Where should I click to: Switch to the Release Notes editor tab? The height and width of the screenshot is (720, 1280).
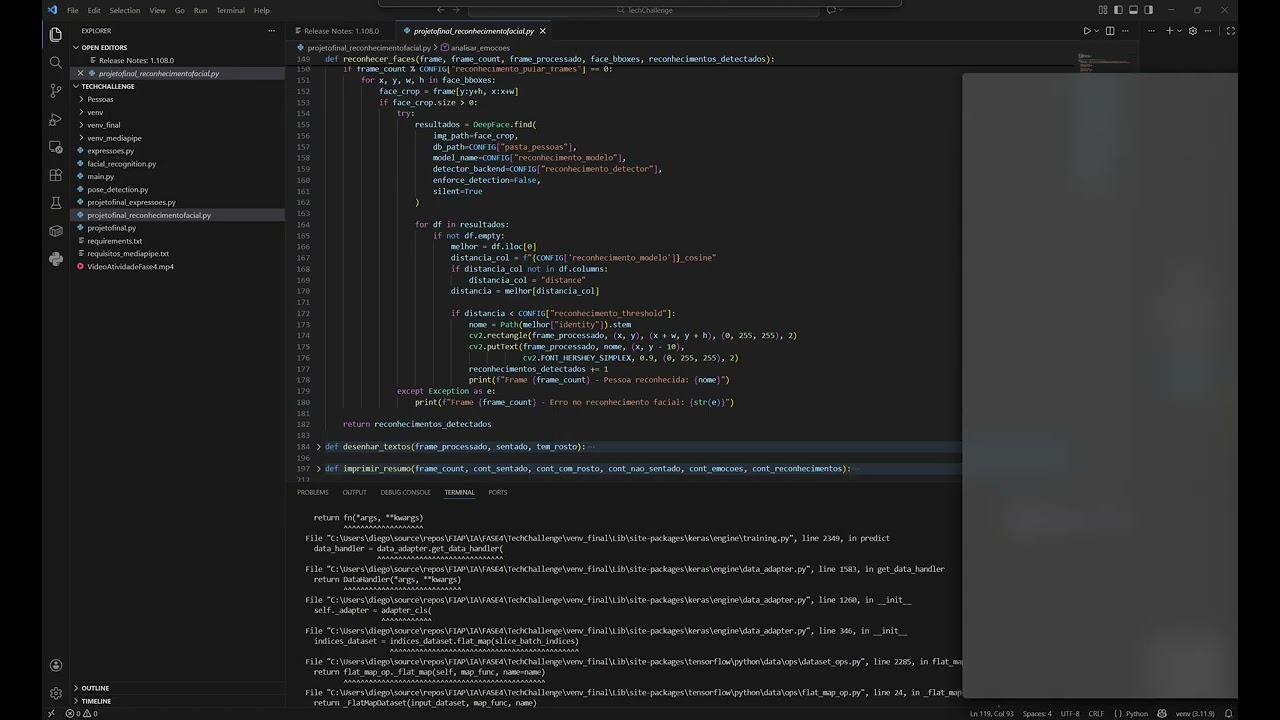(341, 31)
